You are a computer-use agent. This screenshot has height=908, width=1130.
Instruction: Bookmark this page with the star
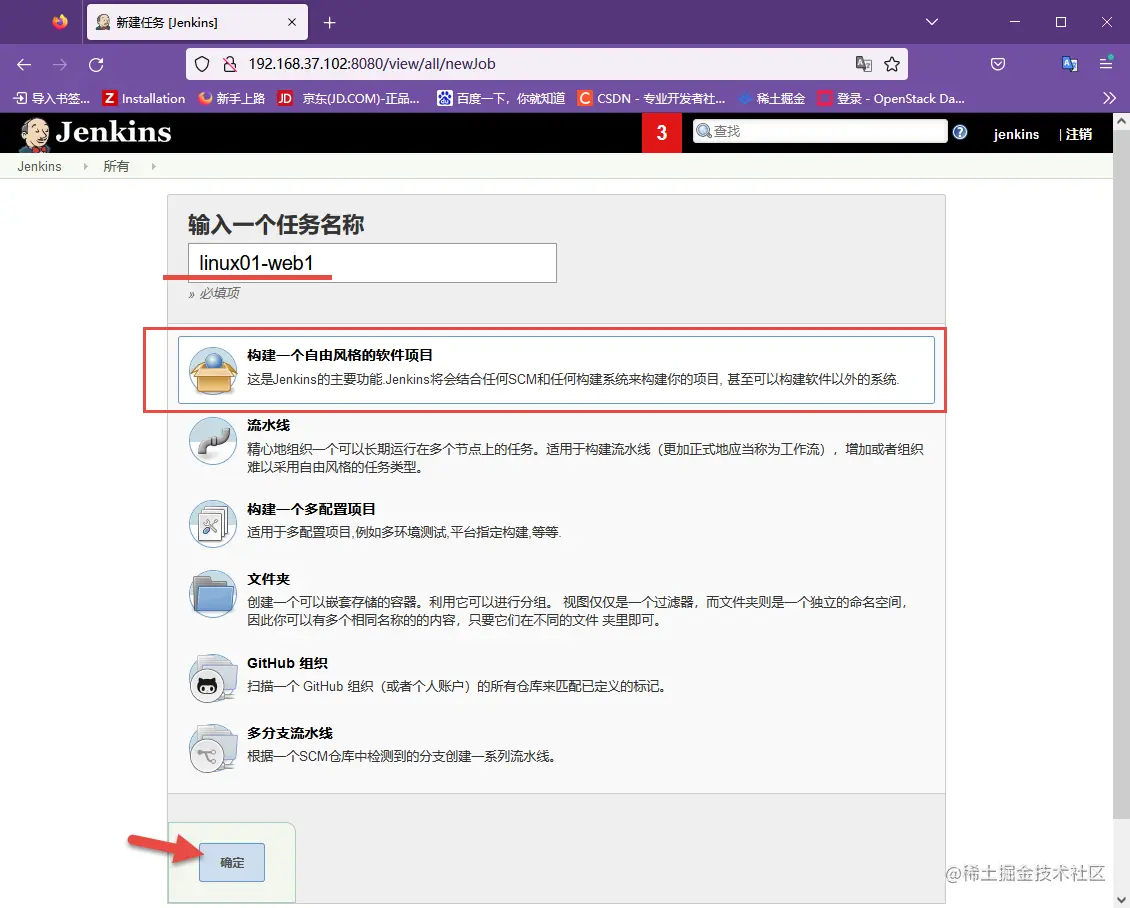pyautogui.click(x=892, y=64)
